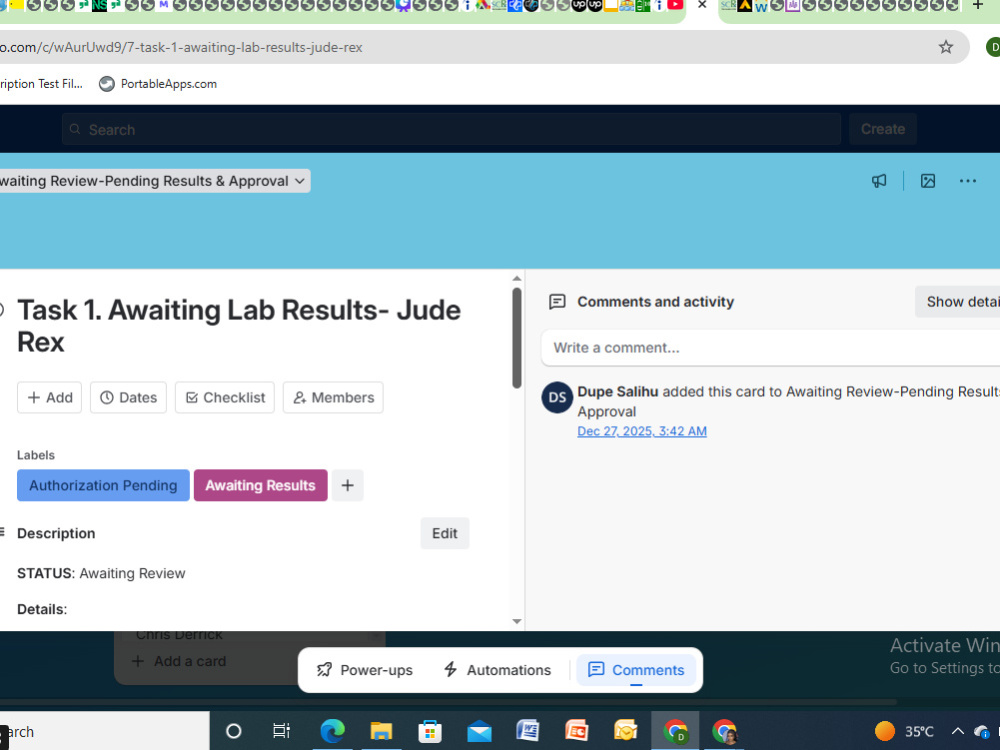Click the Comments and activity icon

557,302
